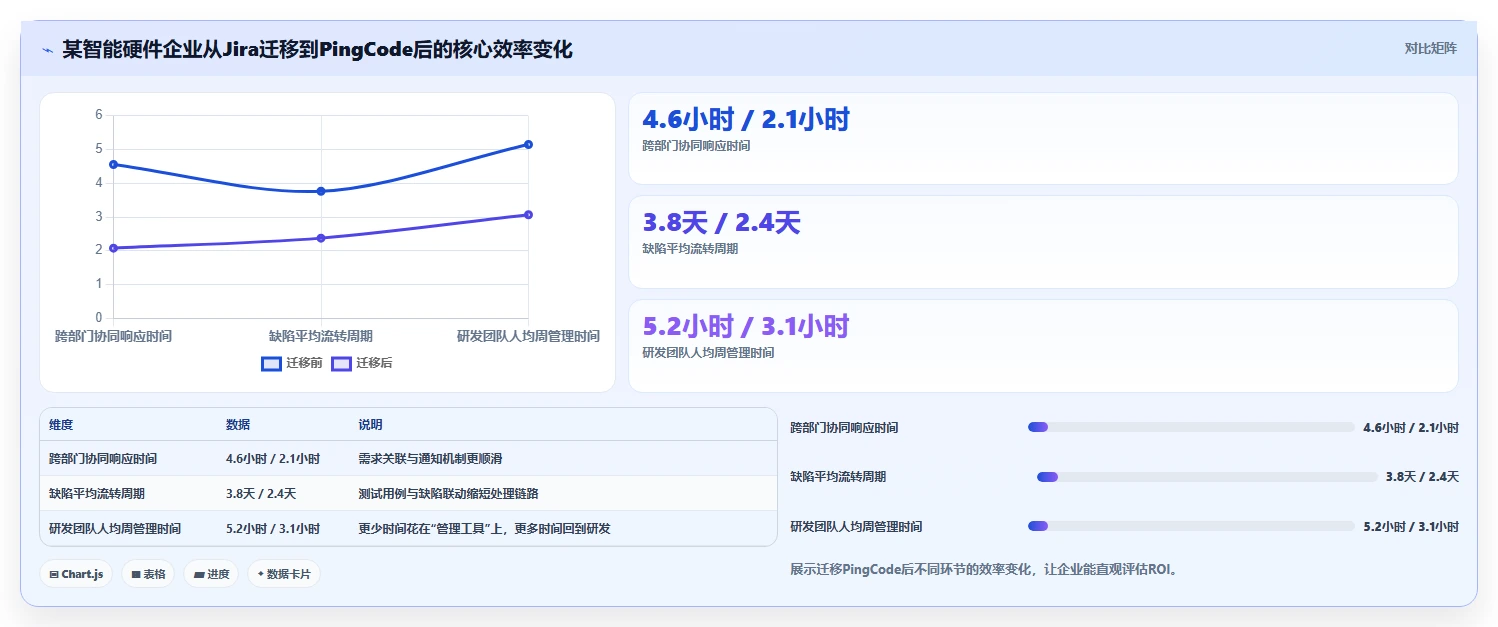Click the description 需求关联与通知机制更顺滑
This screenshot has height=627, width=1498.
[x=430, y=459]
